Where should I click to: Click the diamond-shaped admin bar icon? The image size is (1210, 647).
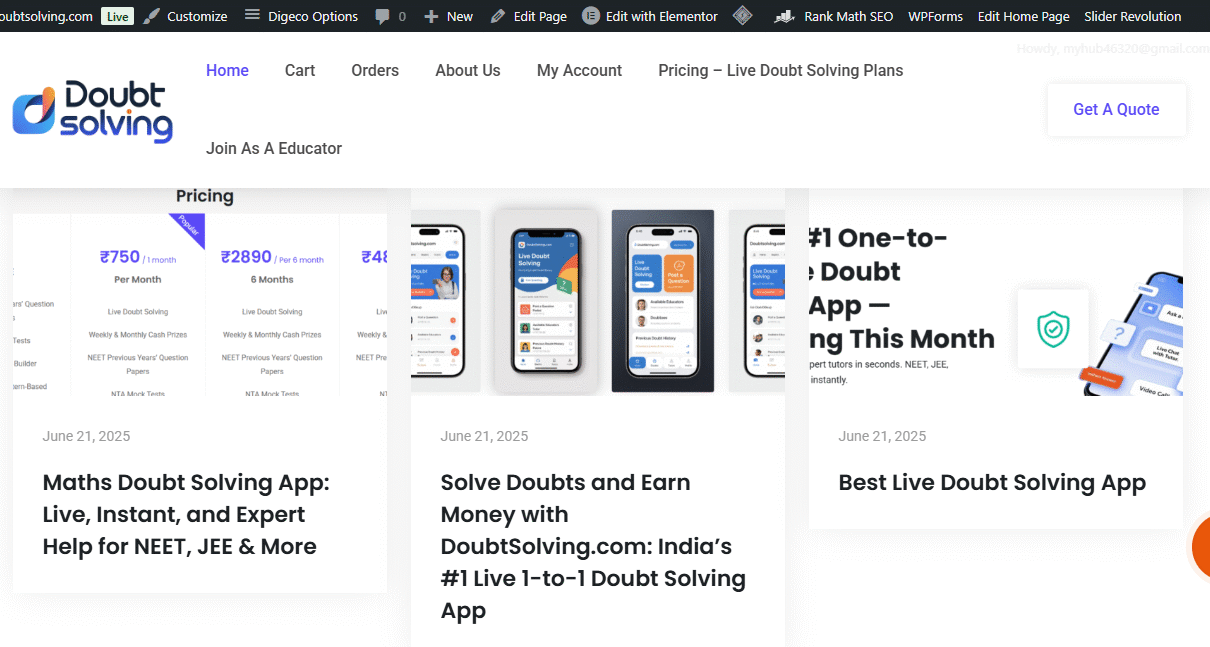click(742, 15)
